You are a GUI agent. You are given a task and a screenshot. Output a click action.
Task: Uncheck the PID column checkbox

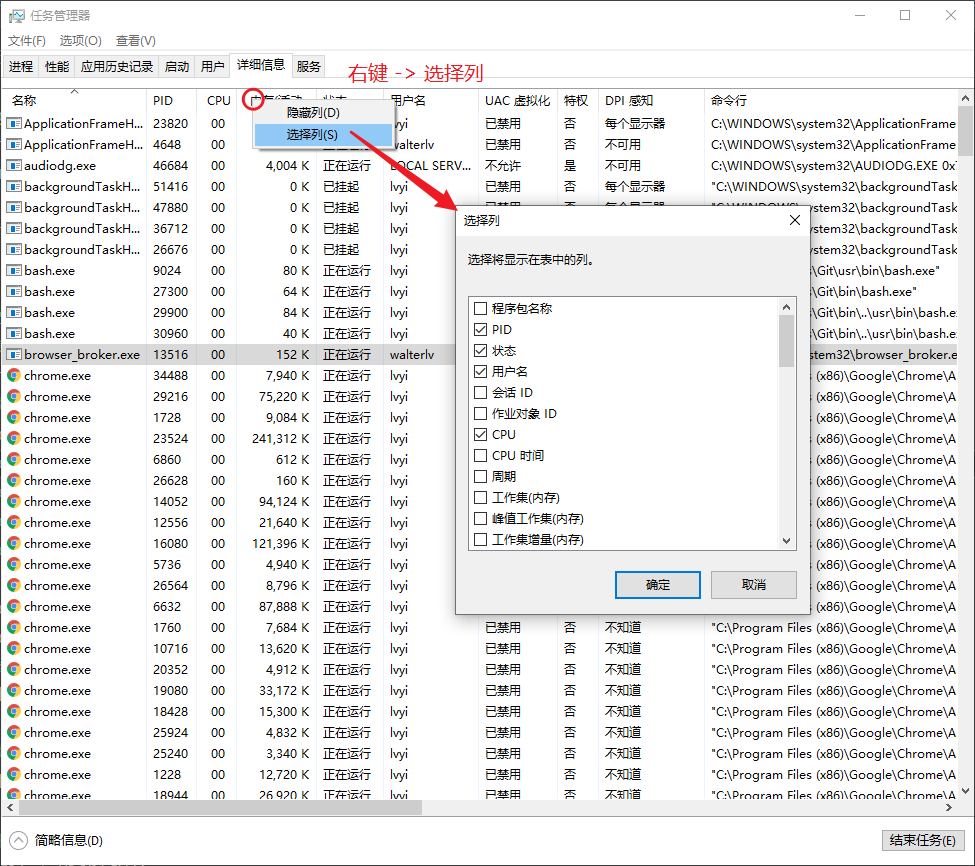point(481,329)
